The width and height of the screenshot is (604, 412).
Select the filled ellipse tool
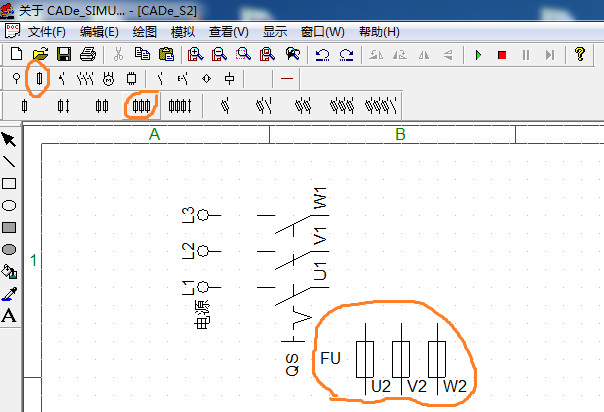(x=9, y=250)
